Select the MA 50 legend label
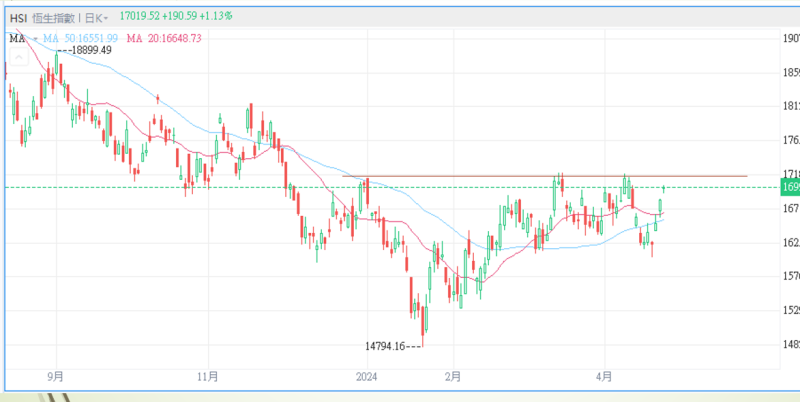The width and height of the screenshot is (800, 402). coord(82,38)
